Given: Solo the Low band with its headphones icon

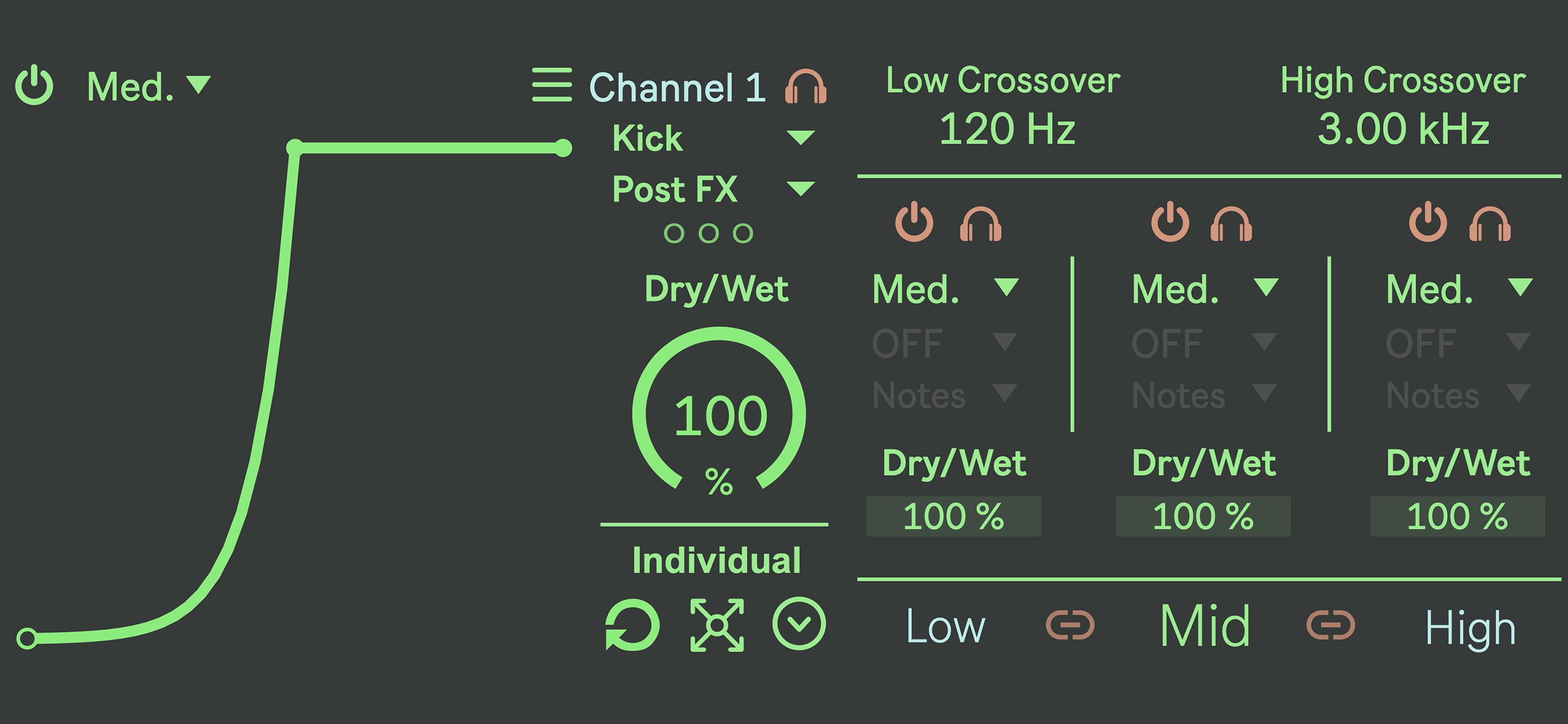Looking at the screenshot, I should pyautogui.click(x=982, y=225).
